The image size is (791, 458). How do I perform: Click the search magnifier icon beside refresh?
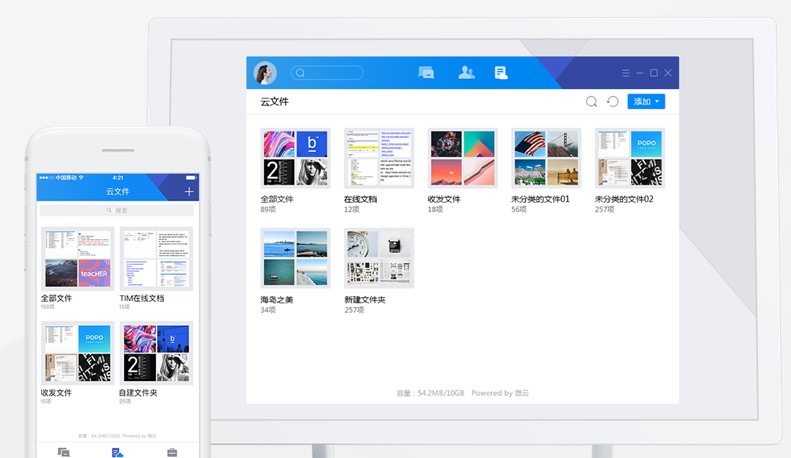click(591, 102)
